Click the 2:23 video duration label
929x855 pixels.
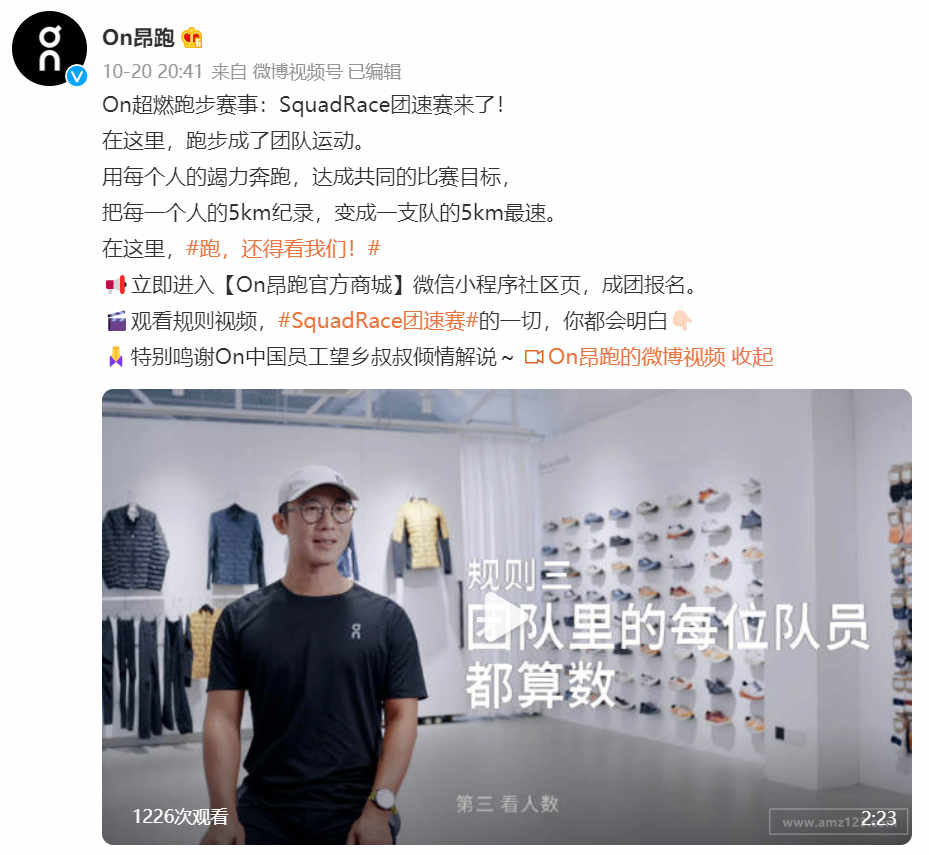click(878, 818)
